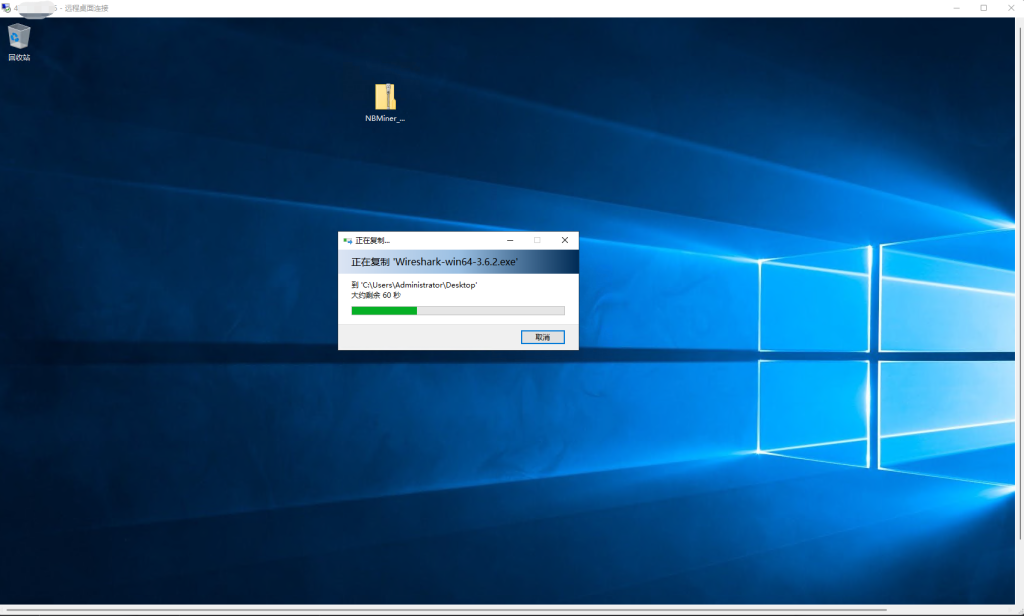This screenshot has width=1024, height=616.
Task: Click the destination path 'C:\Users\Administrator\Desktop'
Action: (x=419, y=285)
